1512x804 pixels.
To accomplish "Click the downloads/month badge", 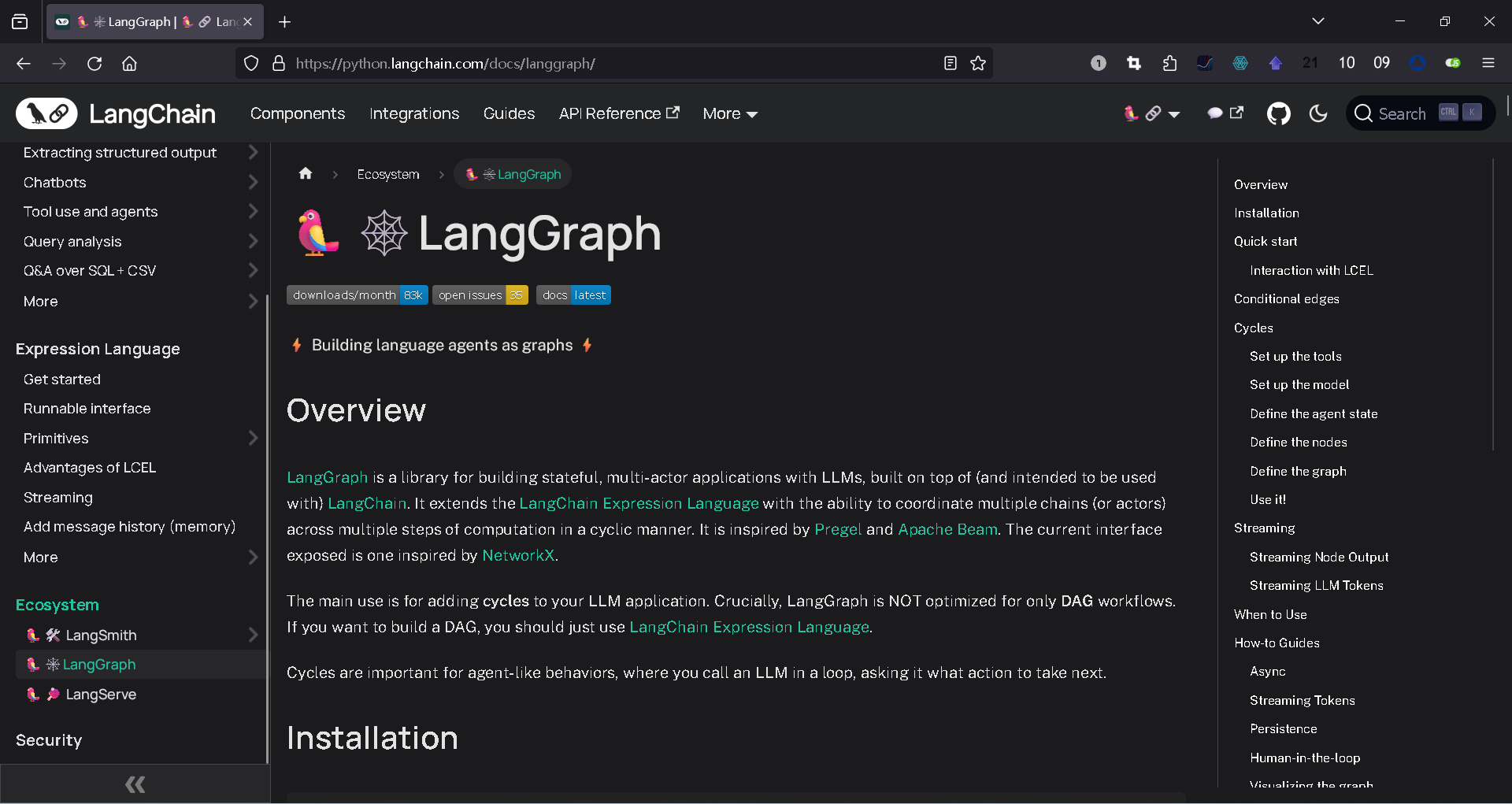I will [358, 295].
